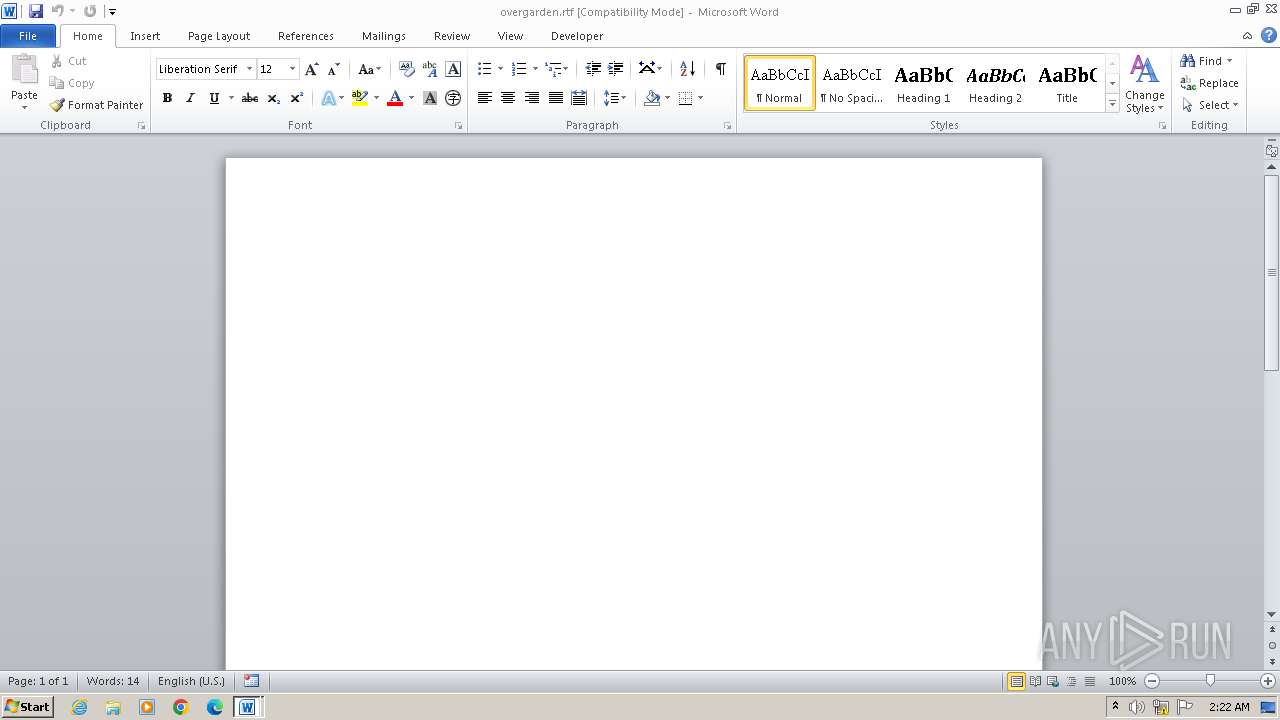Open Paragraph dialog launcher
The height and width of the screenshot is (720, 1280).
pos(728,126)
